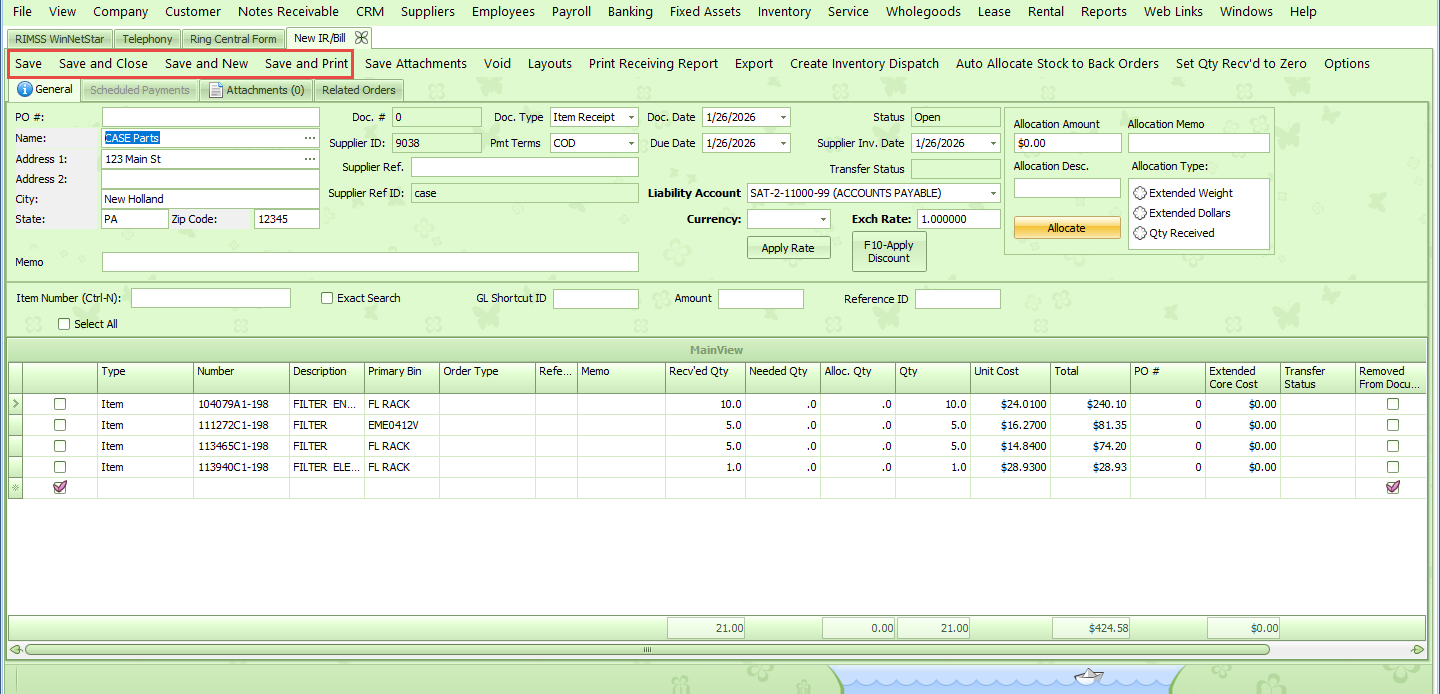Click the F10-Apply Discount button
This screenshot has height=694, width=1440.
coord(889,251)
